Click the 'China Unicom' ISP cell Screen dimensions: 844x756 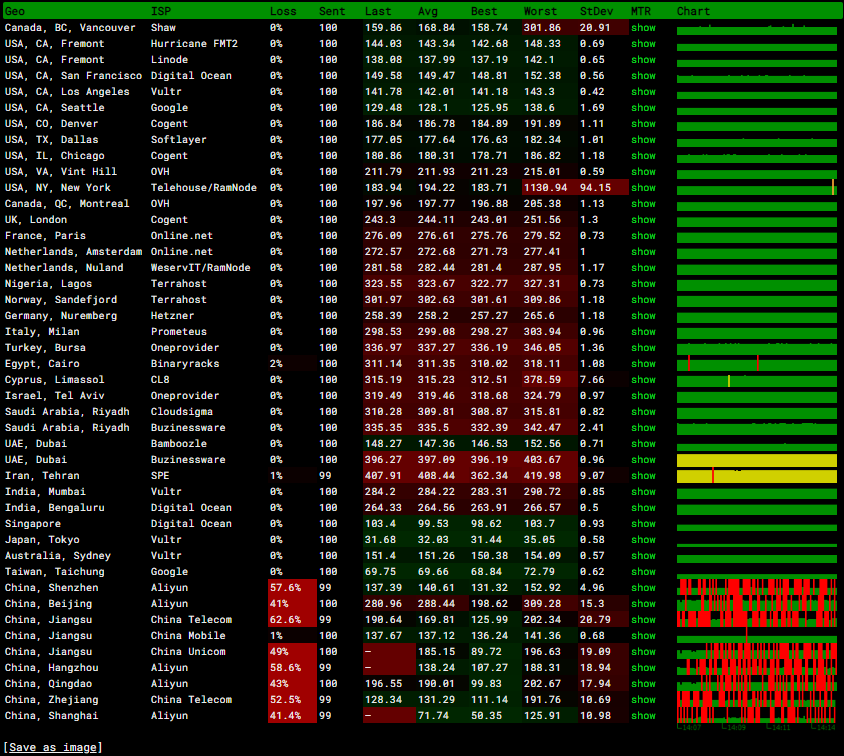click(x=188, y=652)
